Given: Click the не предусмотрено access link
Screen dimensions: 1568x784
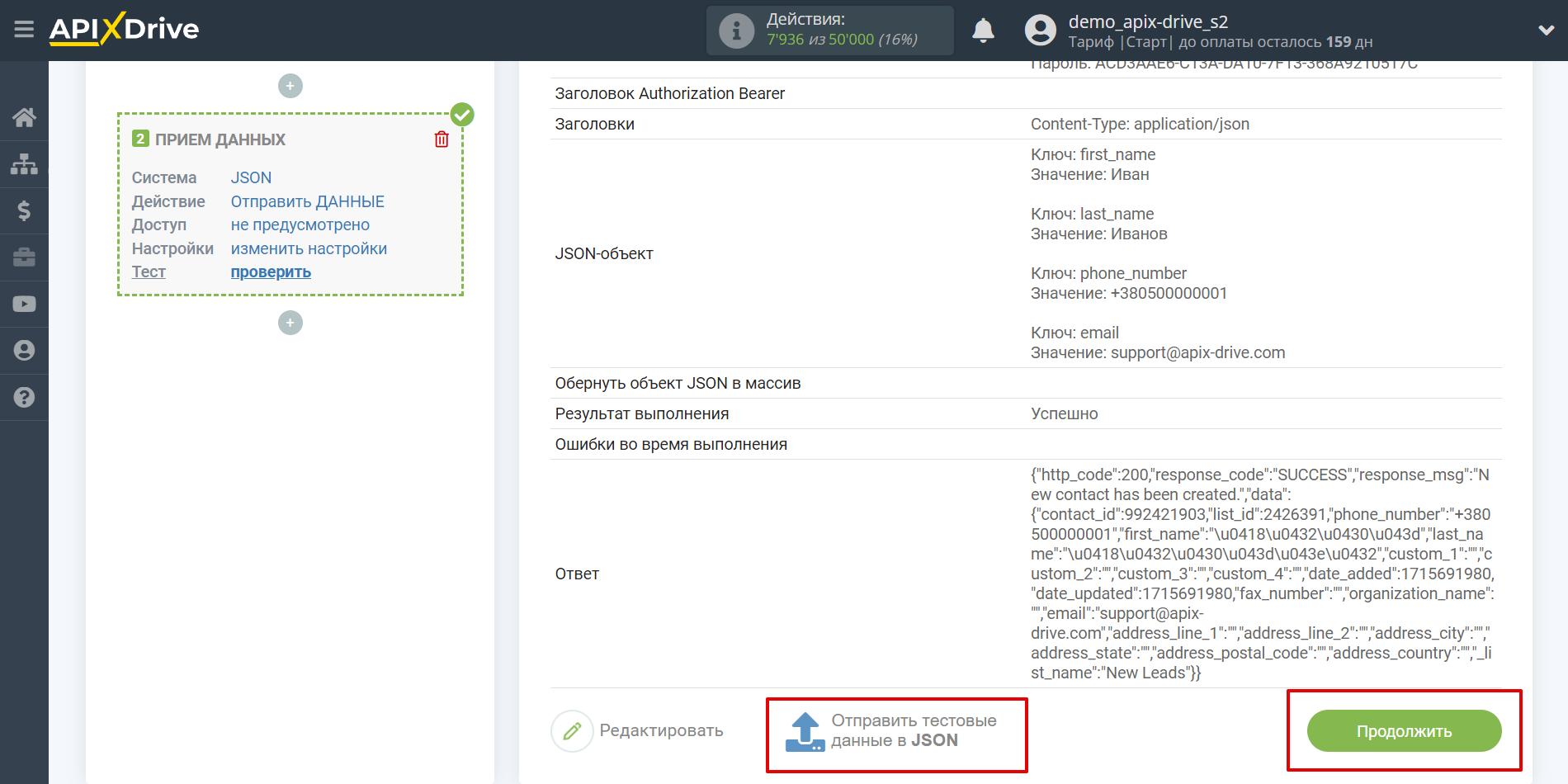Looking at the screenshot, I should click(300, 224).
